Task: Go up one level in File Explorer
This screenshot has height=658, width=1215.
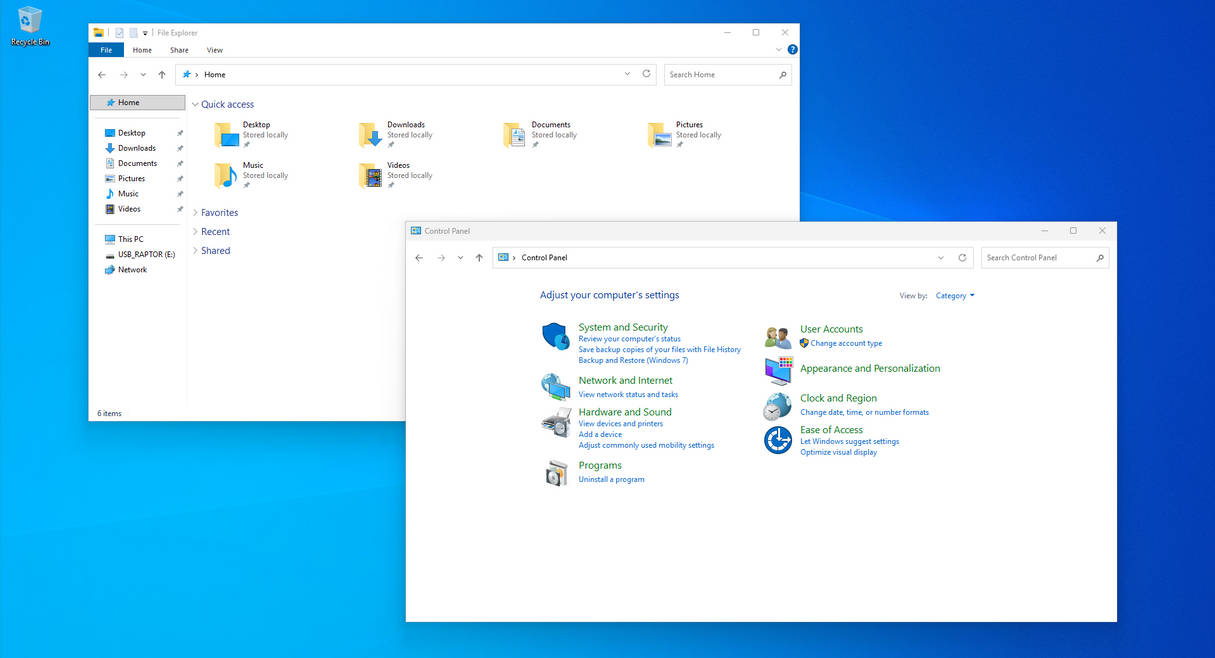Action: pos(162,75)
